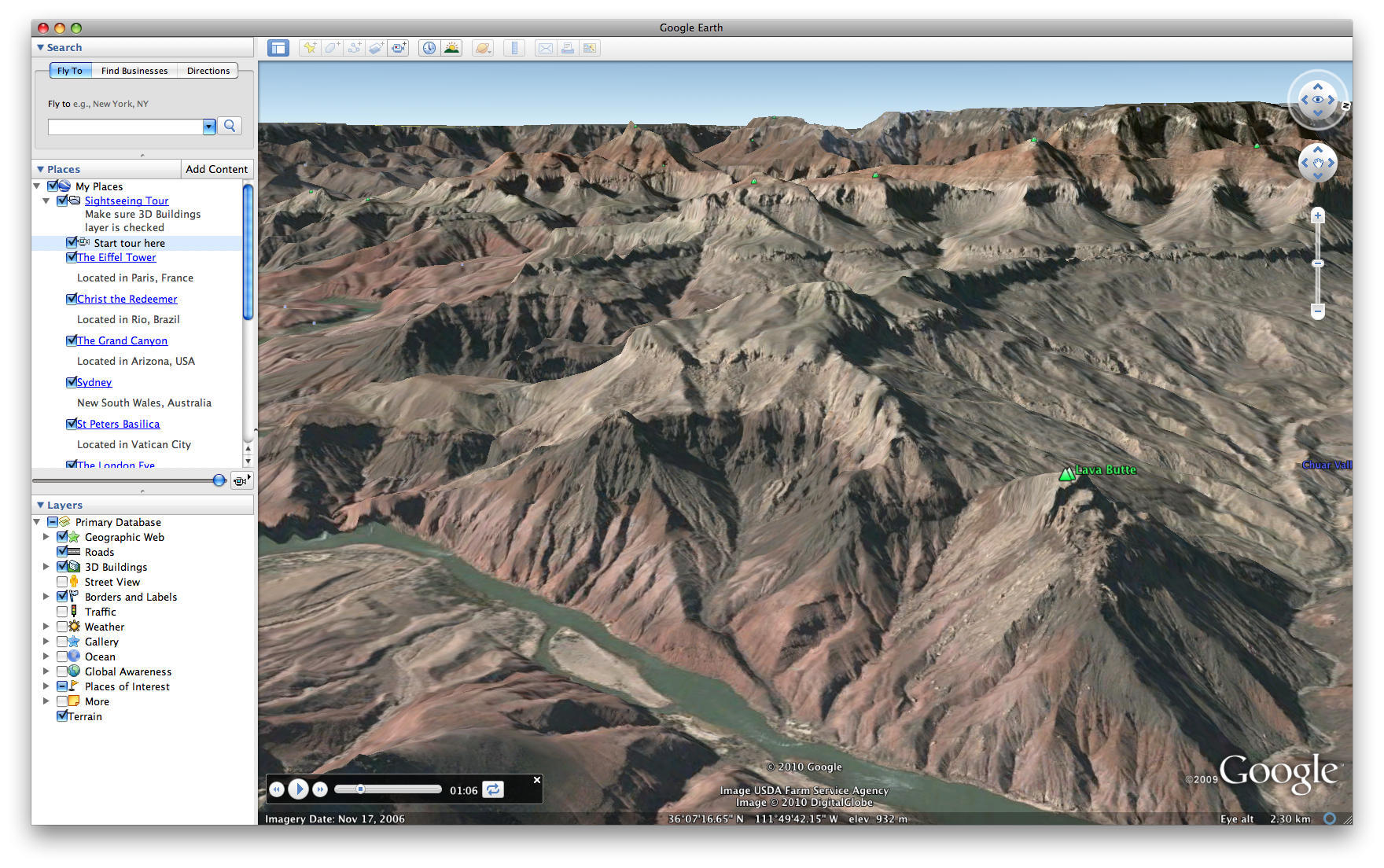Click the Print icon
This screenshot has width=1384, height=868.
567,48
